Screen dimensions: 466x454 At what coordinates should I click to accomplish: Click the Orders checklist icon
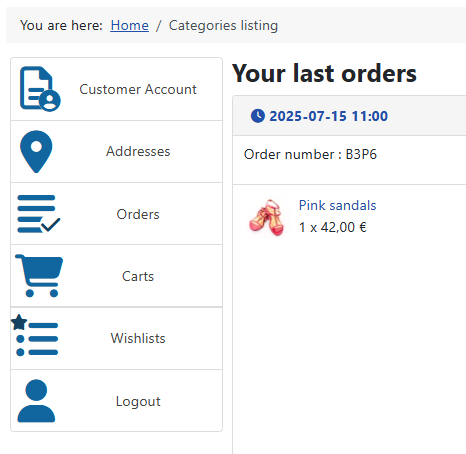click(x=39, y=214)
